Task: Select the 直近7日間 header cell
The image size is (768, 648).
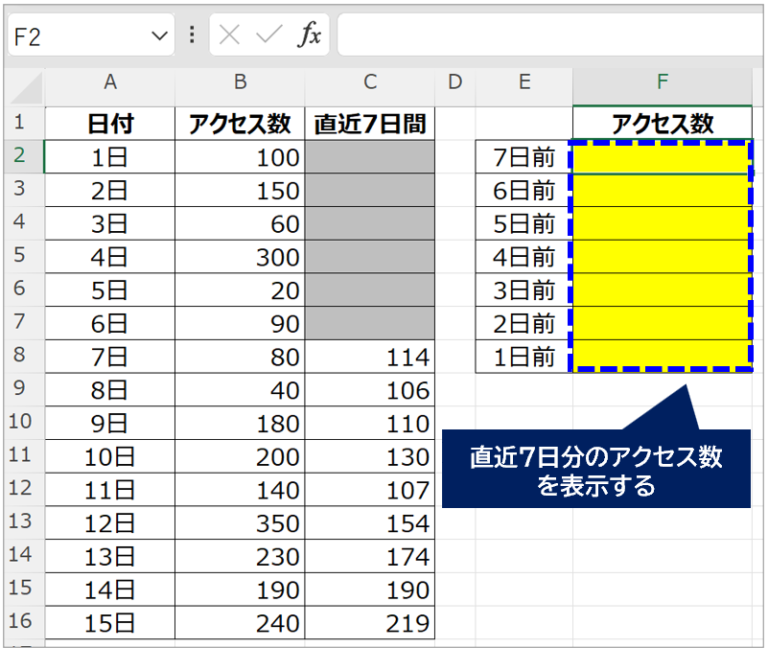Action: point(370,123)
